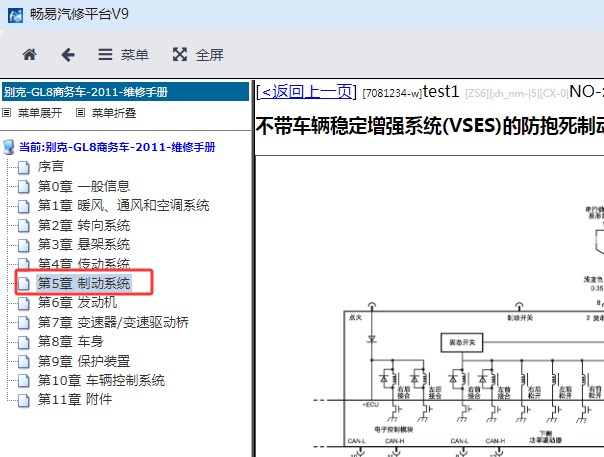Click the page icon beside 第1章
This screenshot has height=457, width=604.
click(x=23, y=206)
